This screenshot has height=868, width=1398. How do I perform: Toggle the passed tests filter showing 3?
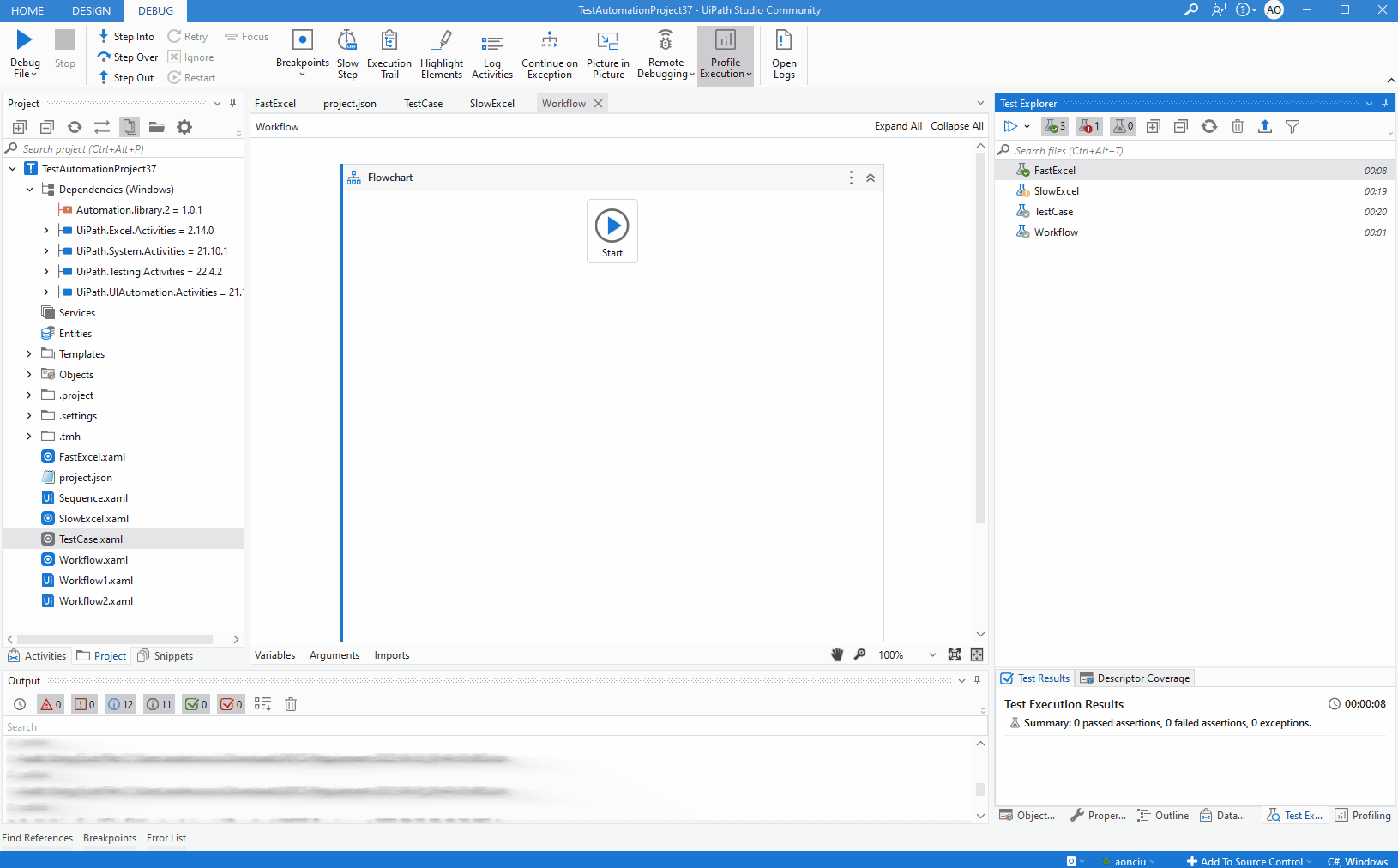[x=1055, y=126]
